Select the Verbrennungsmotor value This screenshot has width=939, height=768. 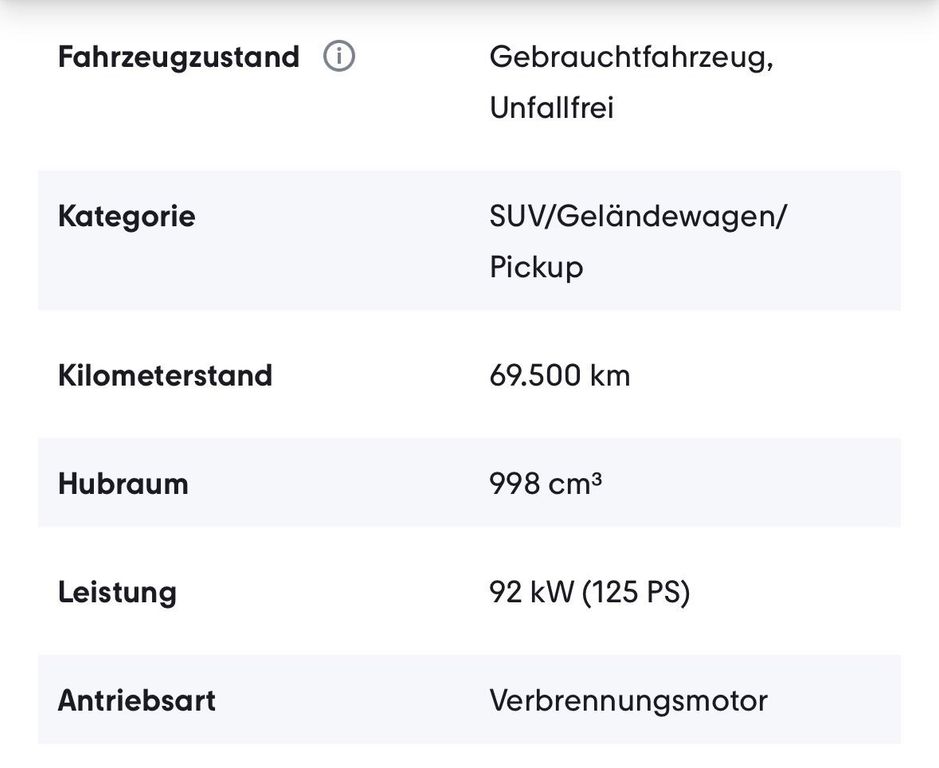point(628,700)
